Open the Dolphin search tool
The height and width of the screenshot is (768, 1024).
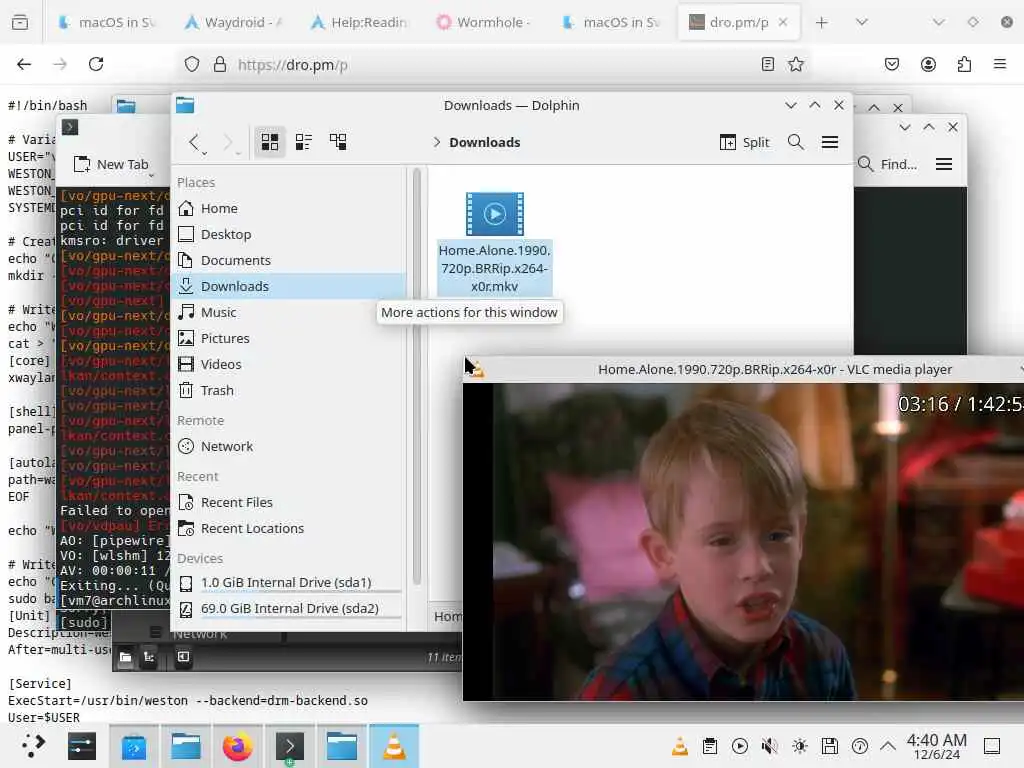pos(795,142)
